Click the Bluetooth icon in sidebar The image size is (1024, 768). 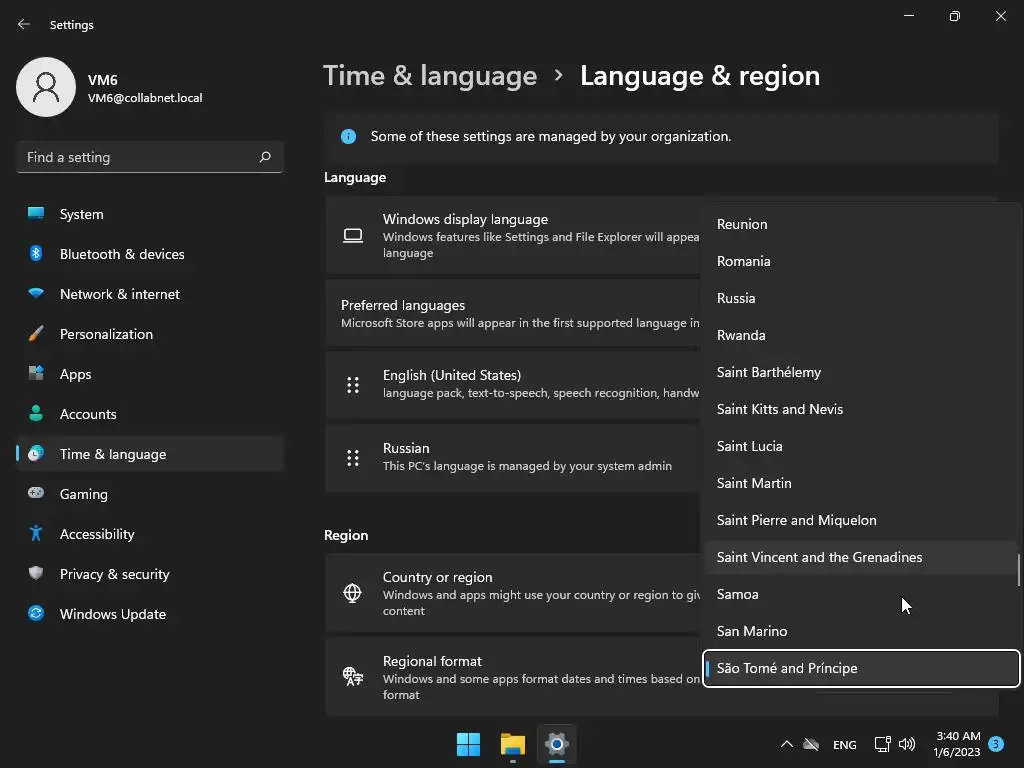pyautogui.click(x=36, y=253)
